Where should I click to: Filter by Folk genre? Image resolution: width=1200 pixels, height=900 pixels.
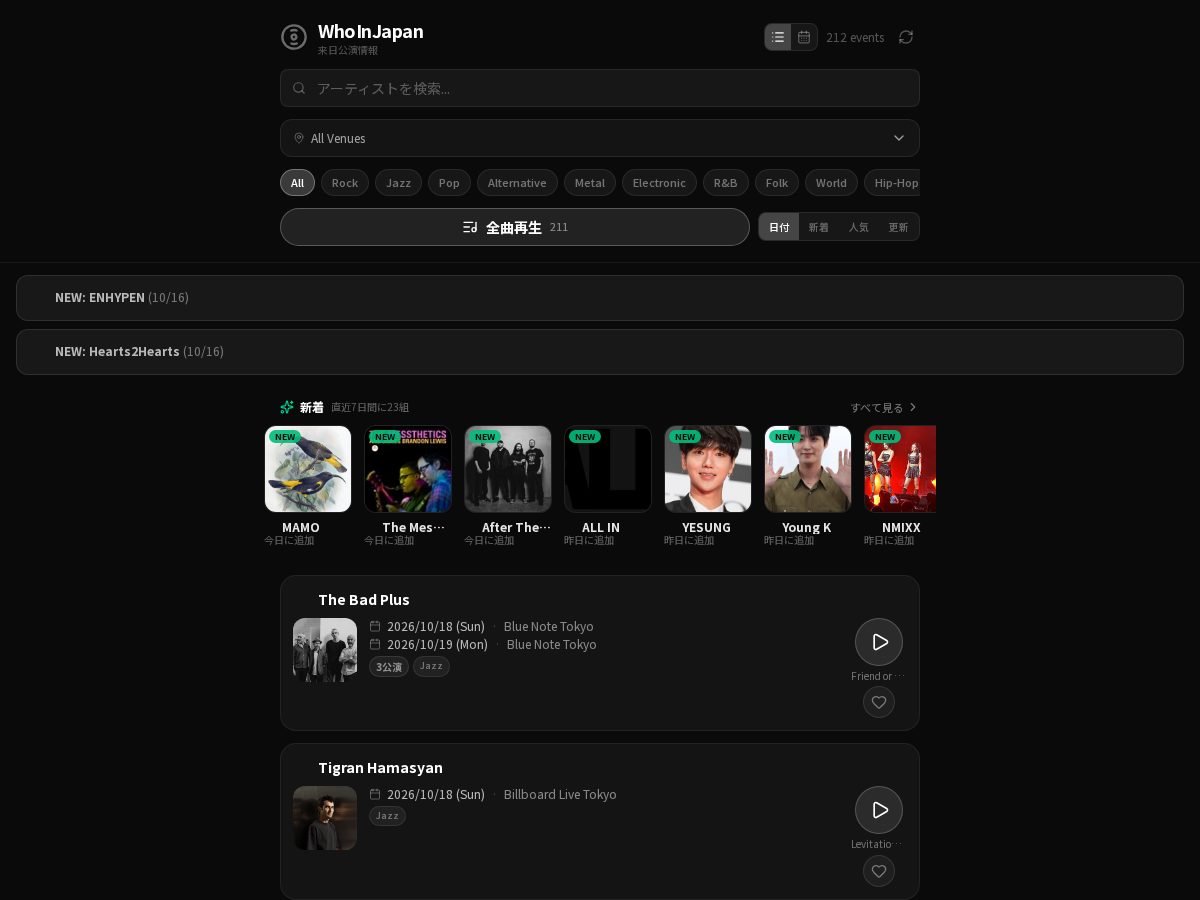coord(777,183)
